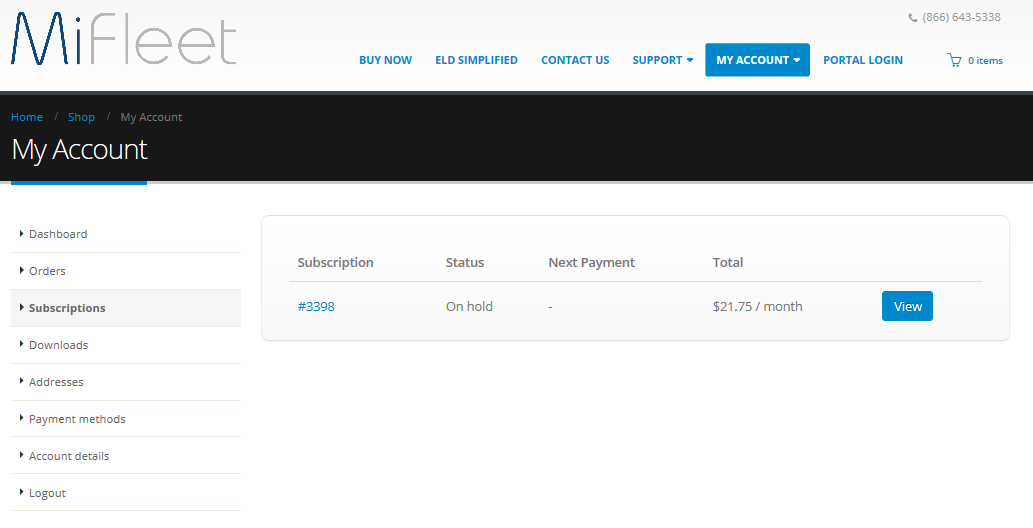Click the Home breadcrumb link
The height and width of the screenshot is (528, 1033).
(x=27, y=117)
